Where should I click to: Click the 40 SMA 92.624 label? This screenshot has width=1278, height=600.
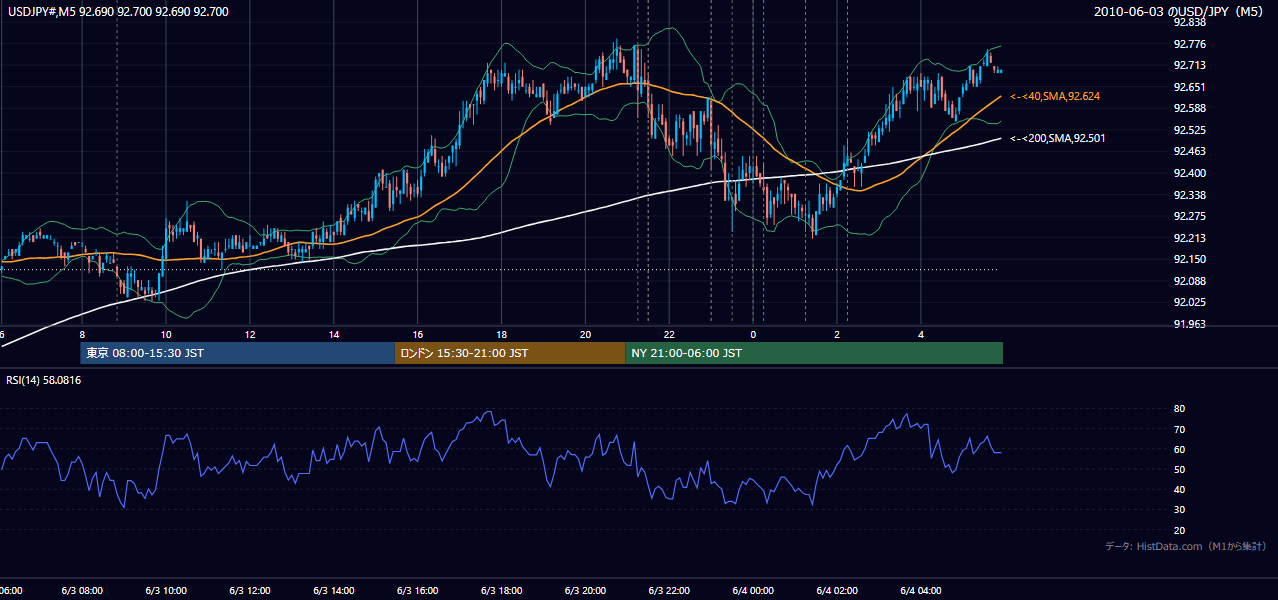[x=1055, y=96]
